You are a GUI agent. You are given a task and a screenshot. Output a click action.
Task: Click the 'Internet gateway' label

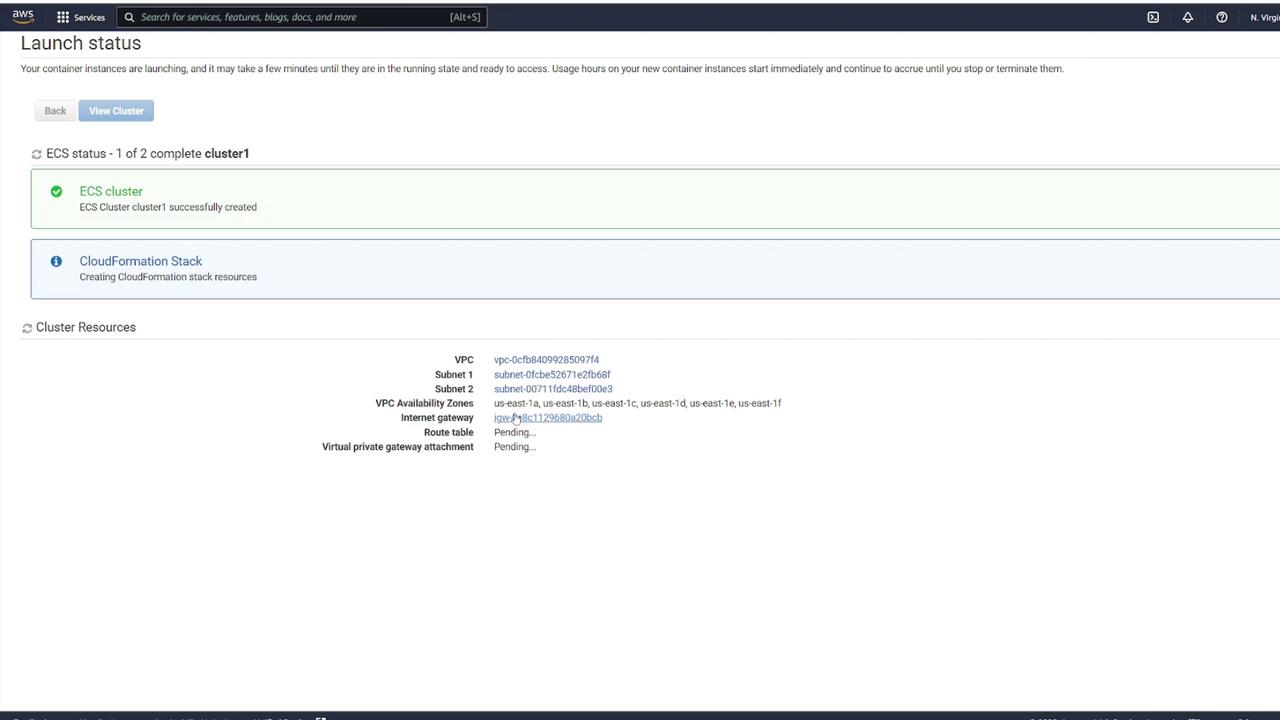(x=437, y=418)
